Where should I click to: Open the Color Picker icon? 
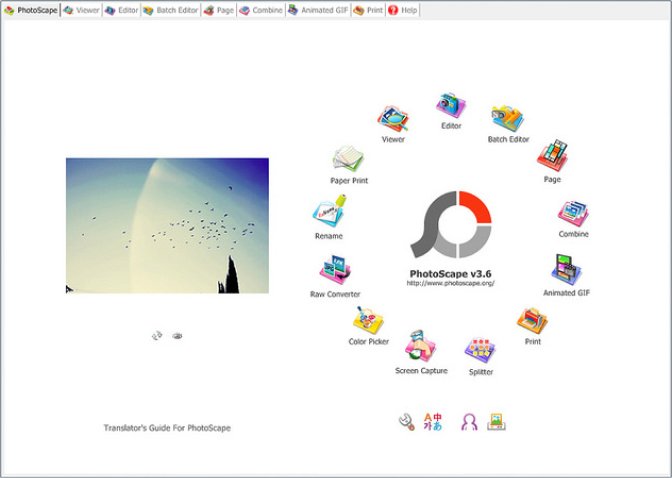pos(368,320)
